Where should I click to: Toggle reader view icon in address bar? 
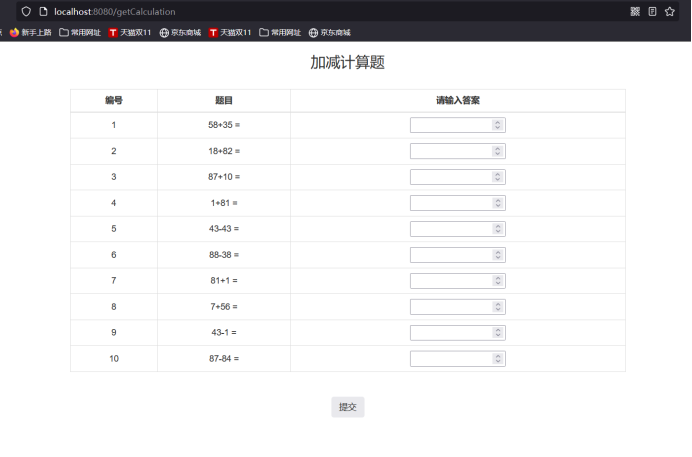(652, 11)
